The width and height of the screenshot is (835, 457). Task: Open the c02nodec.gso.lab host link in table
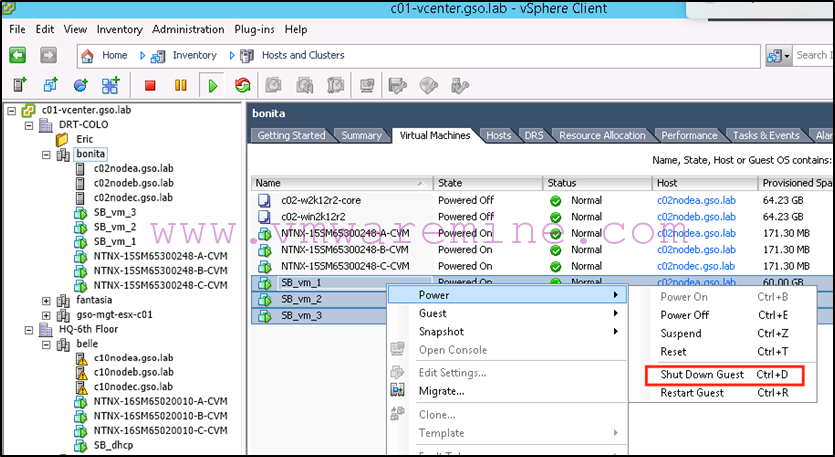(696, 266)
